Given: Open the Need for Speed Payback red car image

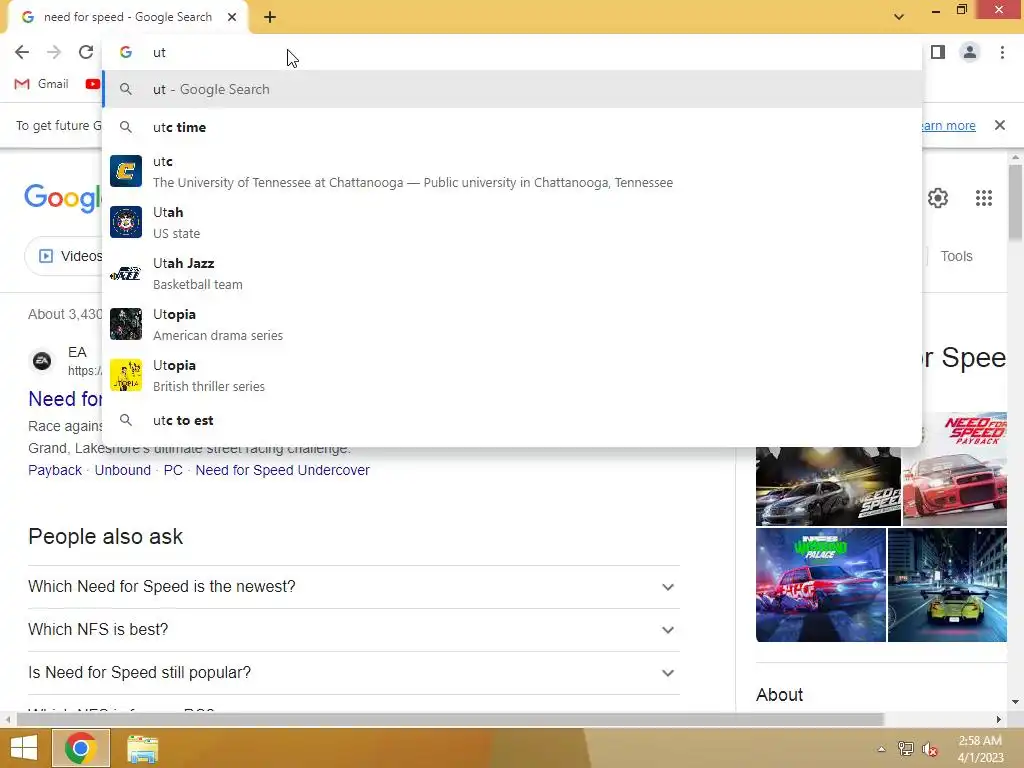Looking at the screenshot, I should [x=954, y=469].
